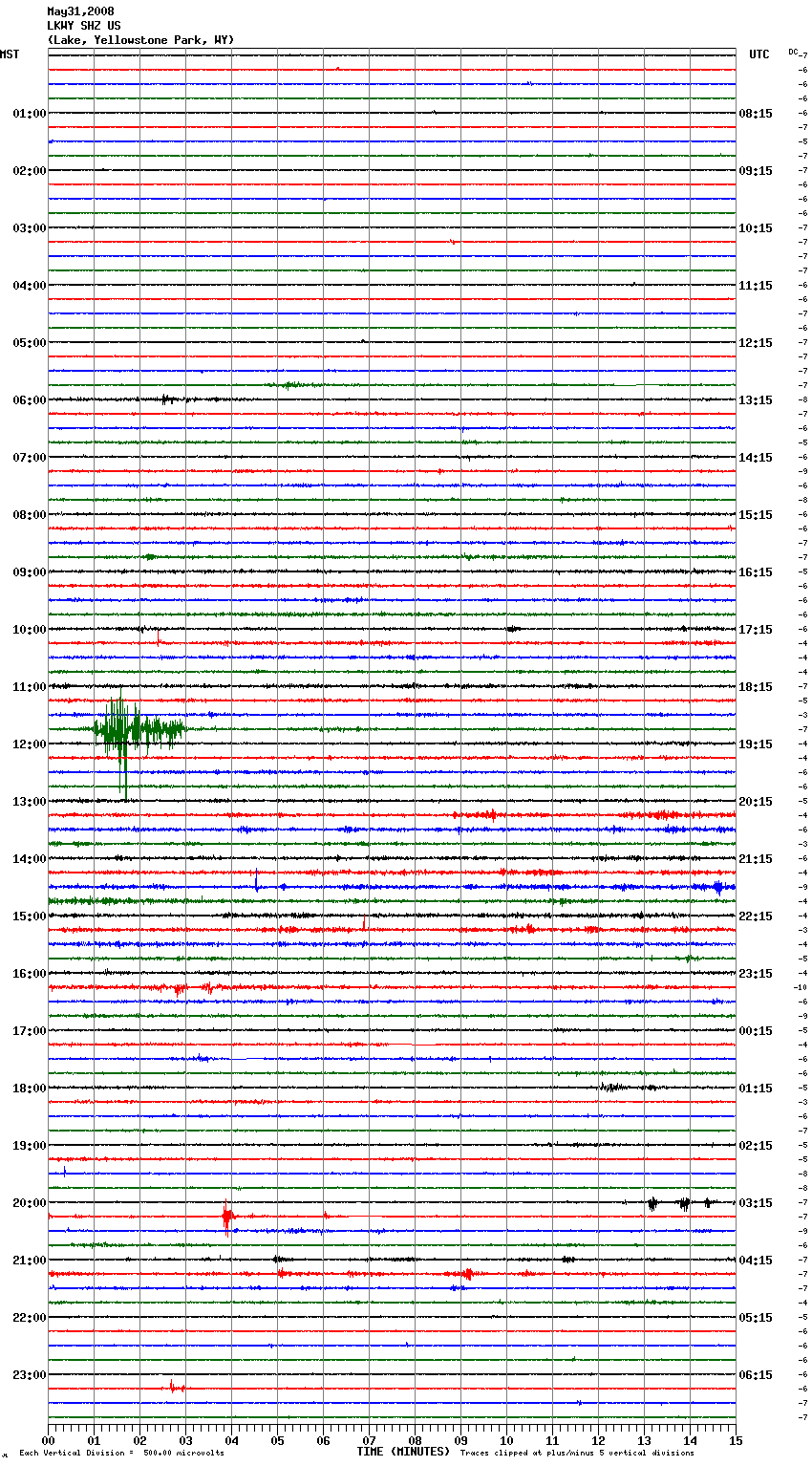Click the Lake, Yellowstone Park, WY location text

coord(140,40)
